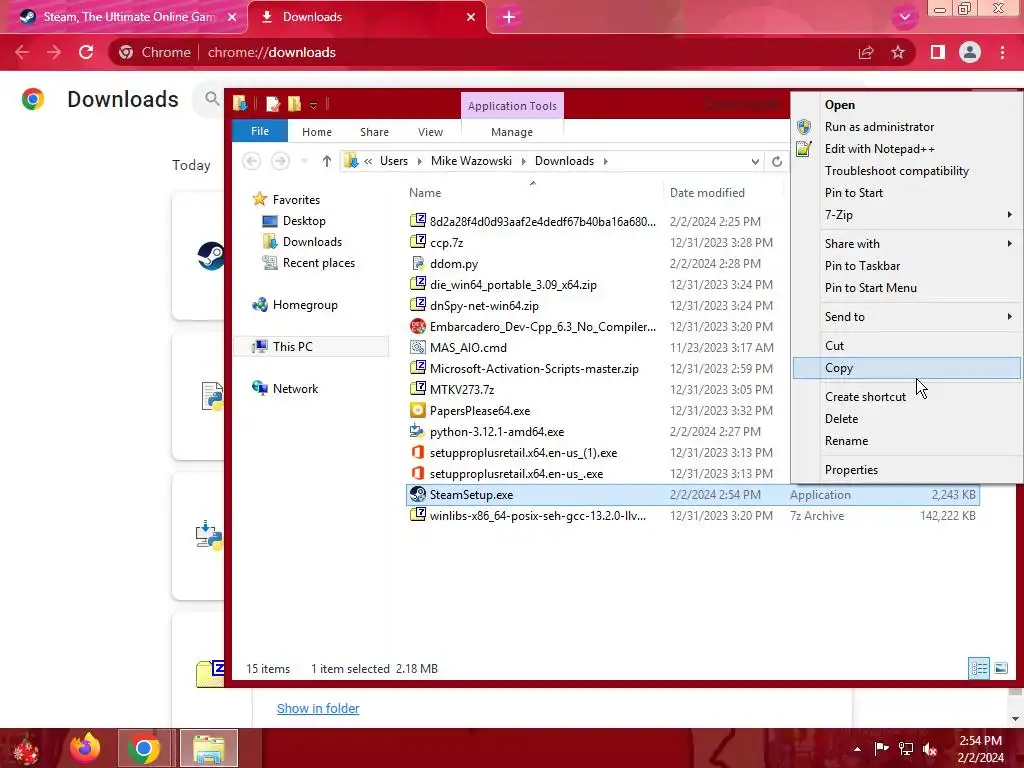Open the Share ribbon tab

(374, 132)
